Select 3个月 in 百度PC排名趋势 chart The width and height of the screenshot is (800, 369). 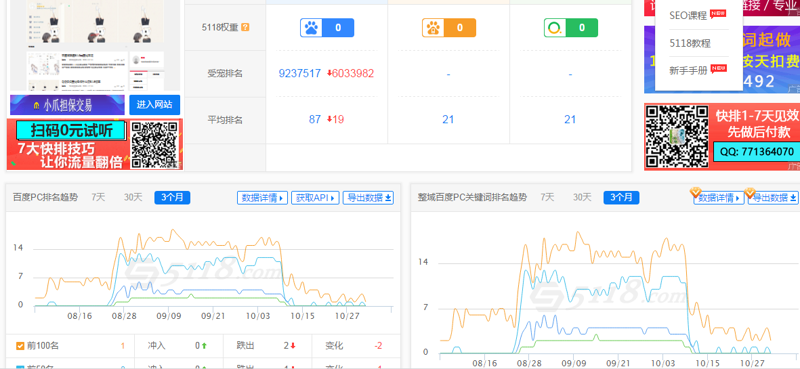click(172, 198)
